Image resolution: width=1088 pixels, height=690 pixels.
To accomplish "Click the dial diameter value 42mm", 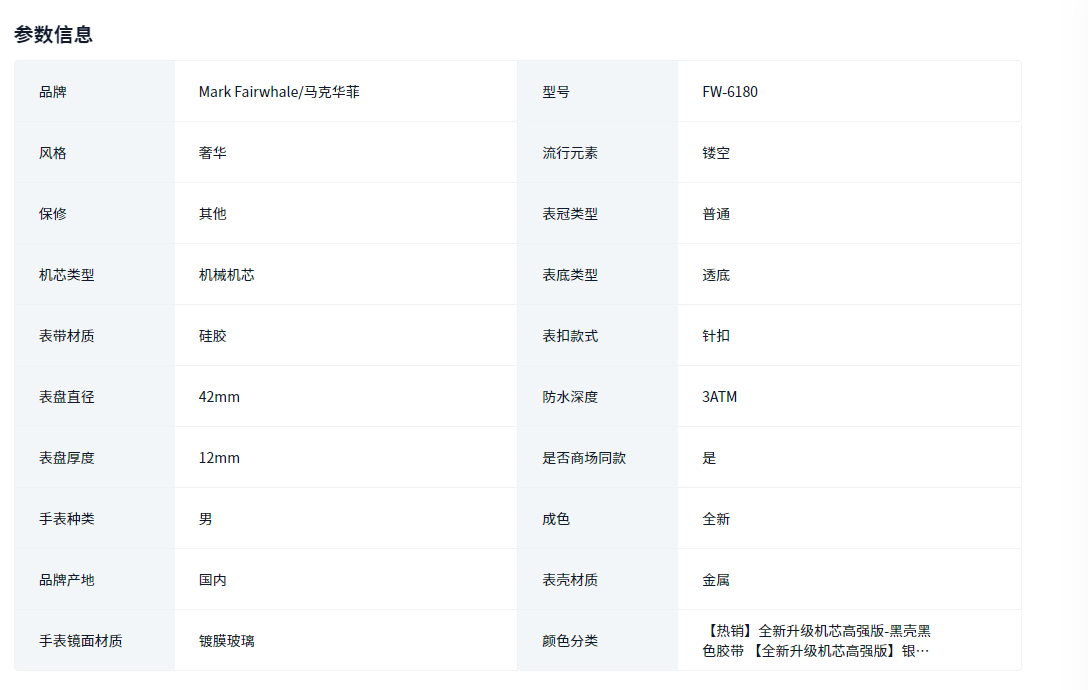I will [x=219, y=397].
